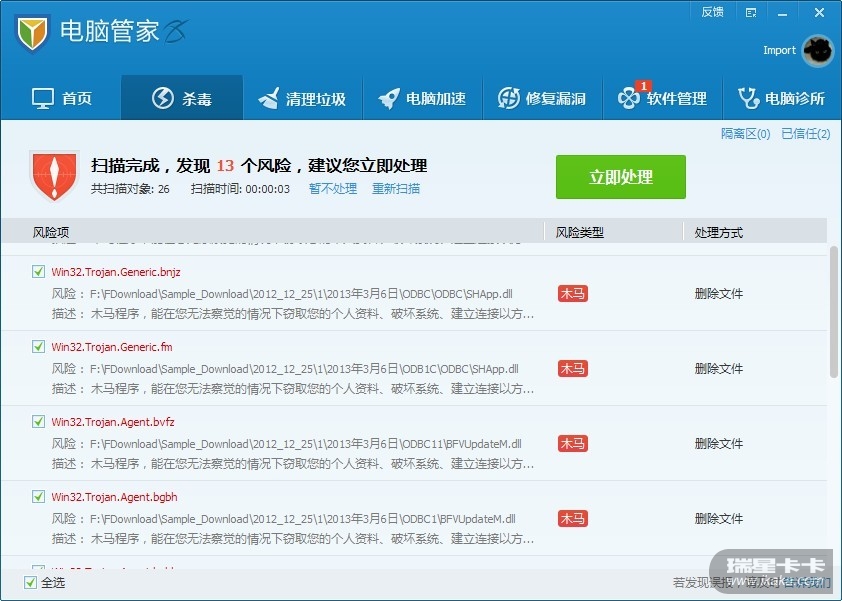Click the 处理方式 column header
Viewport: 842px width, 601px height.
click(x=718, y=233)
